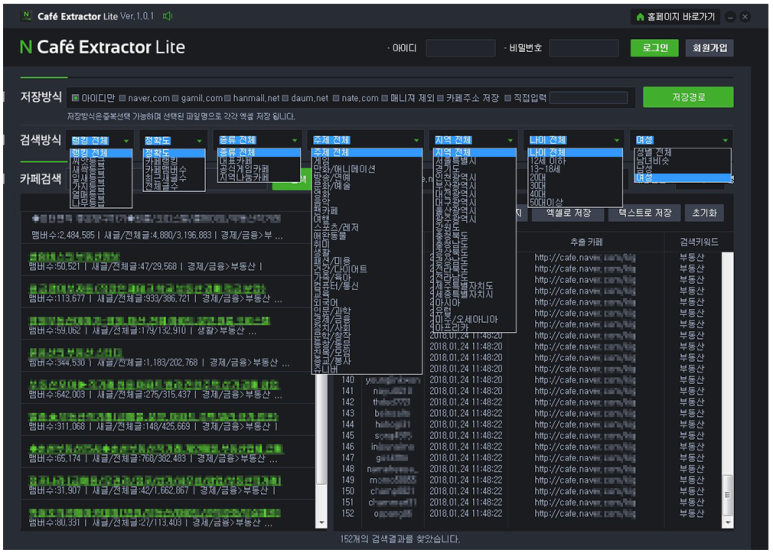This screenshot has height=553, width=773.
Task: Open cafe link with 멤버수:642,003
Action: coord(154,385)
